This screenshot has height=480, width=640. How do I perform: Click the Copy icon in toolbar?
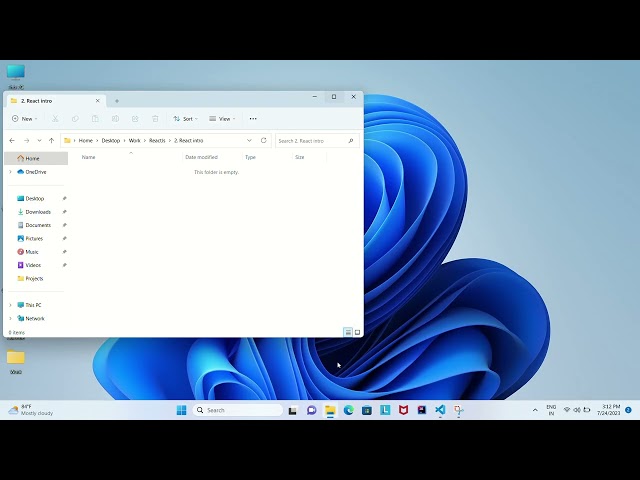pyautogui.click(x=75, y=119)
